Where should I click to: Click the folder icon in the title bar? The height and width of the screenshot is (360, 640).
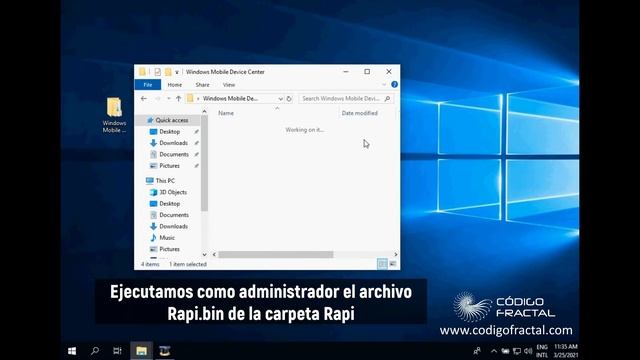coord(142,72)
